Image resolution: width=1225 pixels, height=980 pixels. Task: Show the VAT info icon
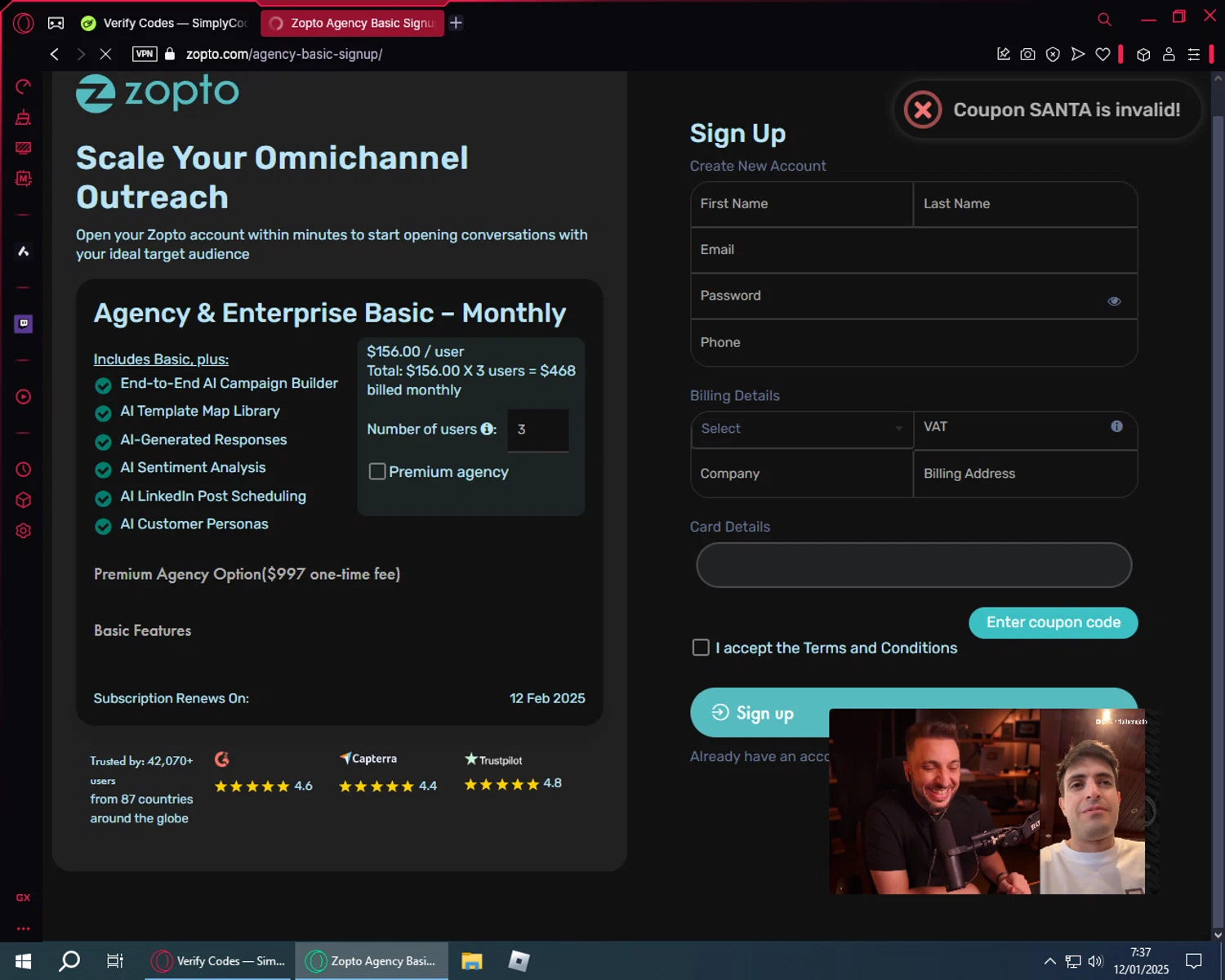(1116, 426)
